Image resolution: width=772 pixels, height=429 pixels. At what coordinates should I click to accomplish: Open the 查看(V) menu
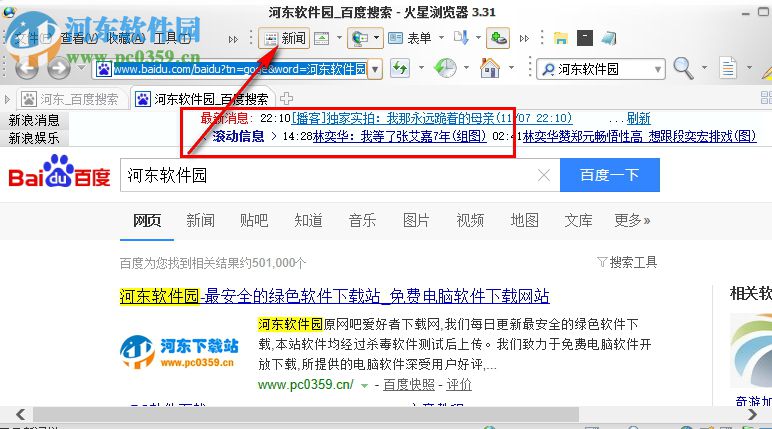(78, 38)
